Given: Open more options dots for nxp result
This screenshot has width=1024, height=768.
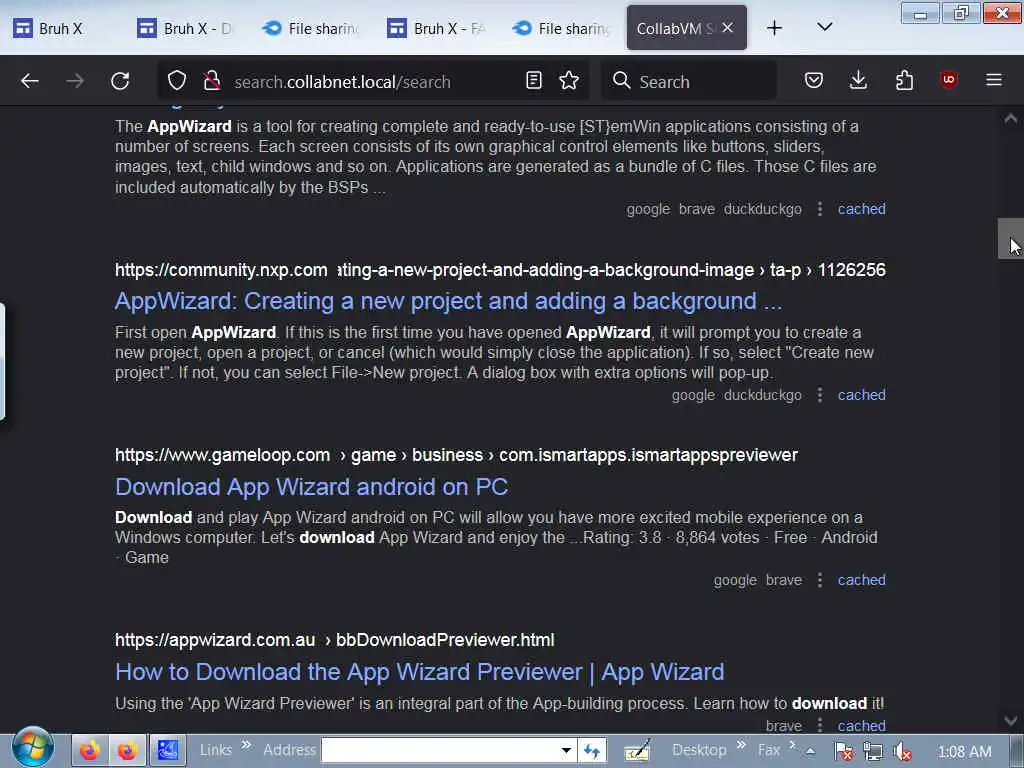Looking at the screenshot, I should pyautogui.click(x=820, y=395).
